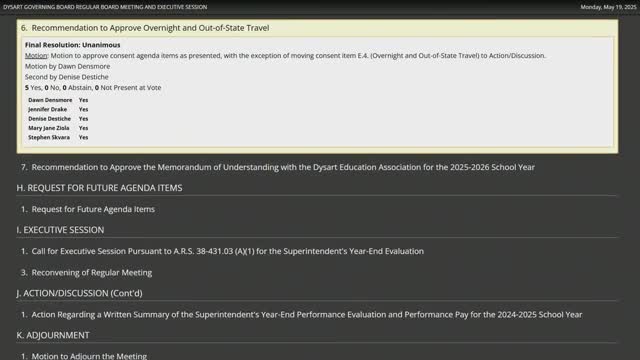640x360 pixels.
Task: Open agenda item 6 Overnight and Out-of-State Travel
Action: (145, 28)
